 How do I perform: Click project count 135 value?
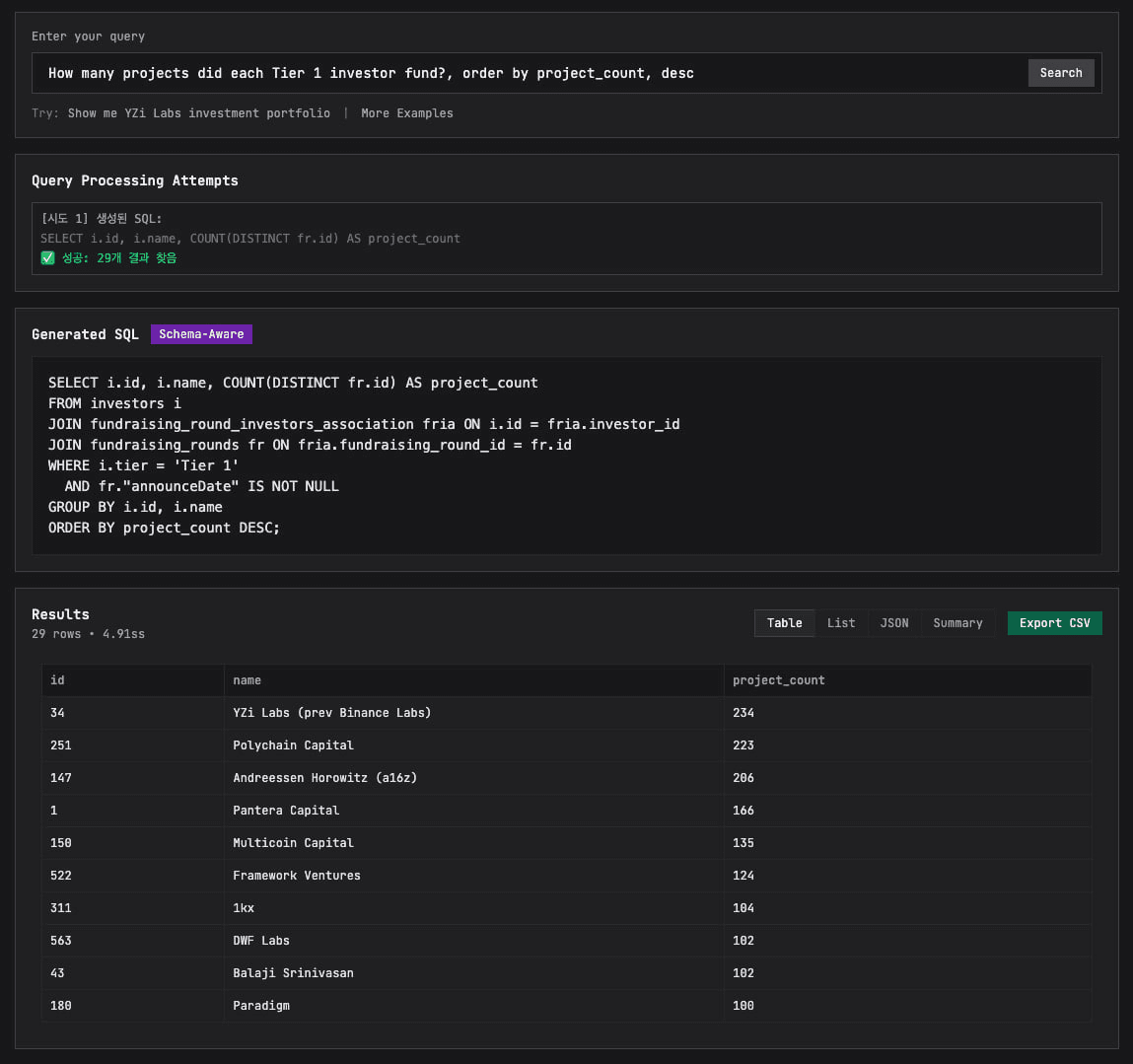click(x=743, y=843)
